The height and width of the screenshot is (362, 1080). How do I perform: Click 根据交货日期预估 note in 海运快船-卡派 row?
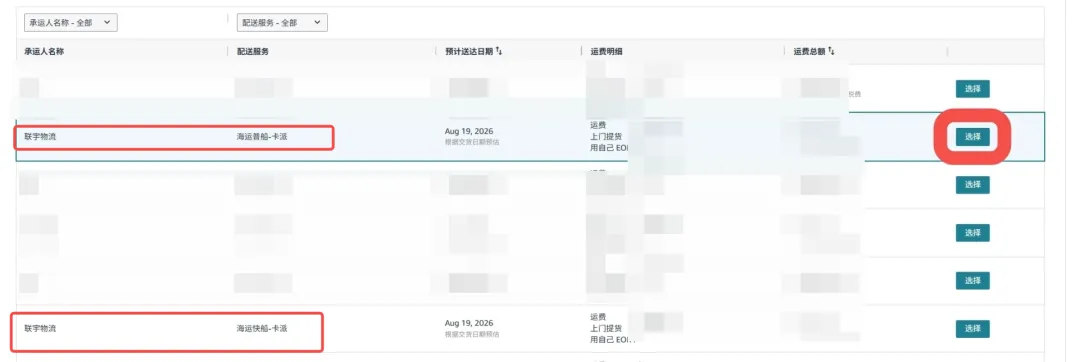[x=472, y=334]
